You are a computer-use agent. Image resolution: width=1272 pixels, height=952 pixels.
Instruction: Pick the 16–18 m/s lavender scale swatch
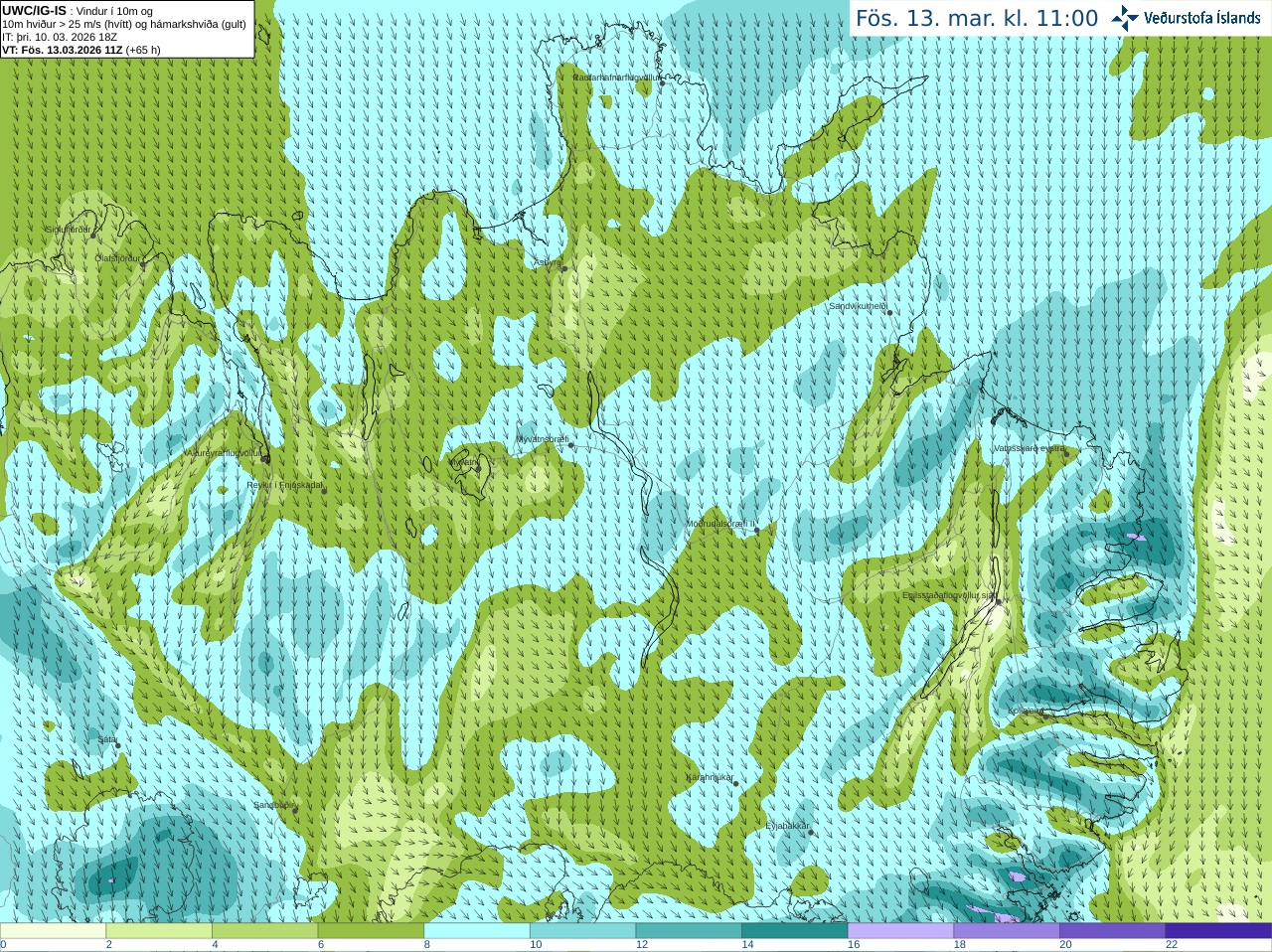click(901, 931)
